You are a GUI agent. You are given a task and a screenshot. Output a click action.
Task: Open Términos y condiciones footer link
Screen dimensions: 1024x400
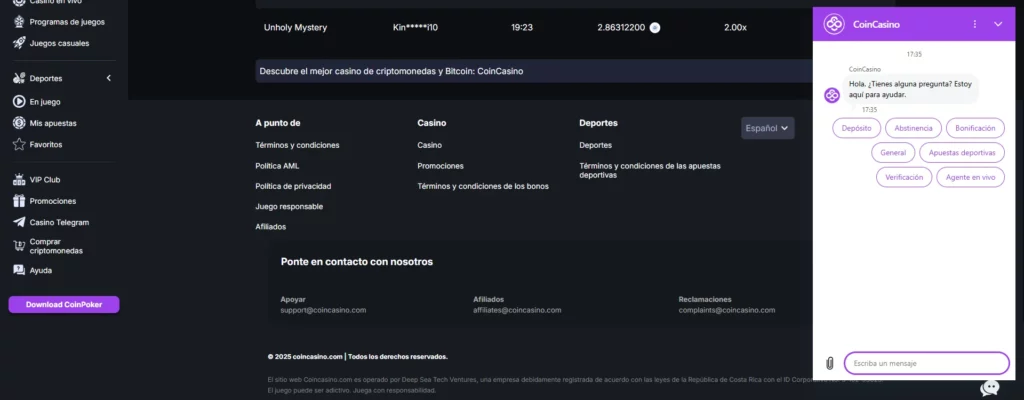(x=297, y=145)
